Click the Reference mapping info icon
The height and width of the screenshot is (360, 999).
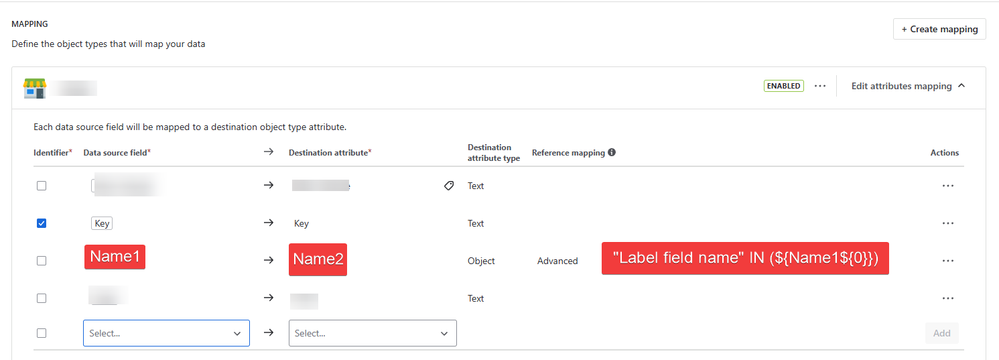pos(612,152)
